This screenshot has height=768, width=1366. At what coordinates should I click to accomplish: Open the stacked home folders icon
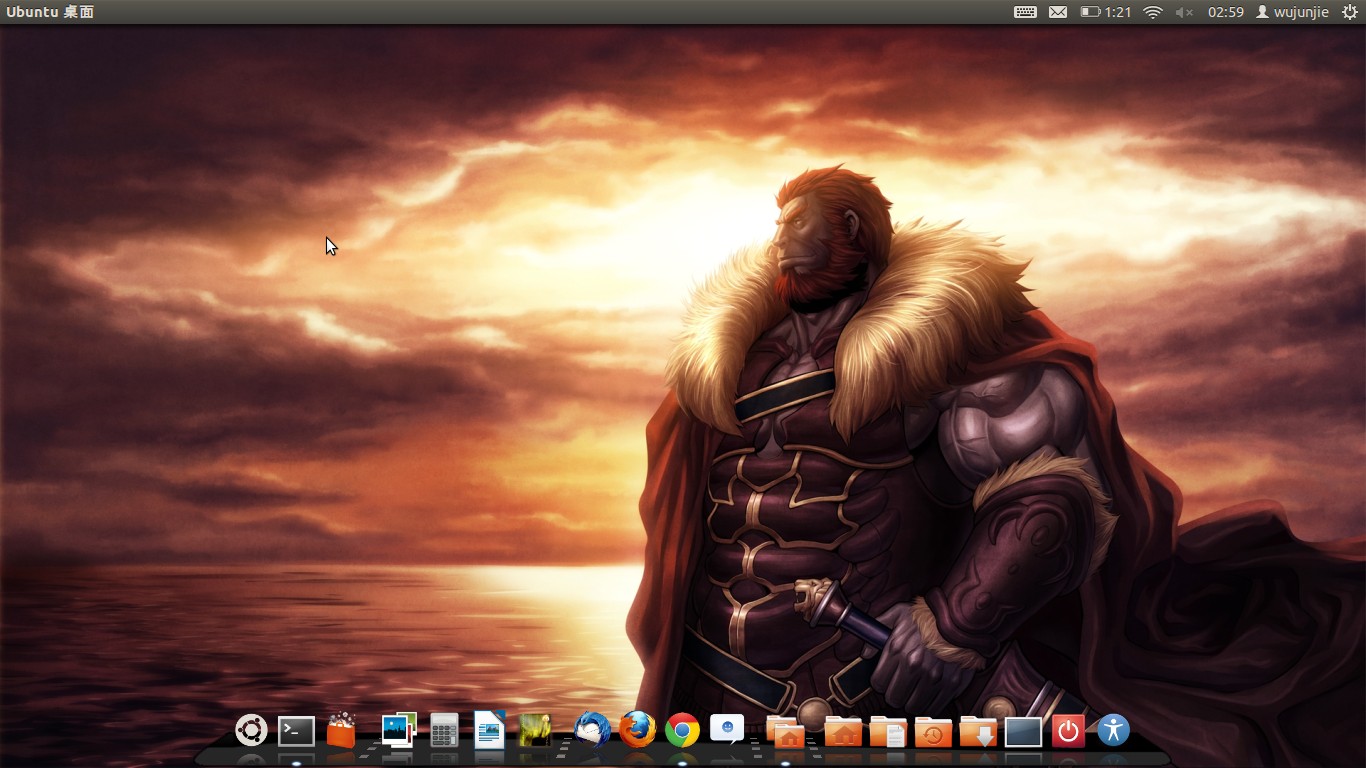coord(785,731)
